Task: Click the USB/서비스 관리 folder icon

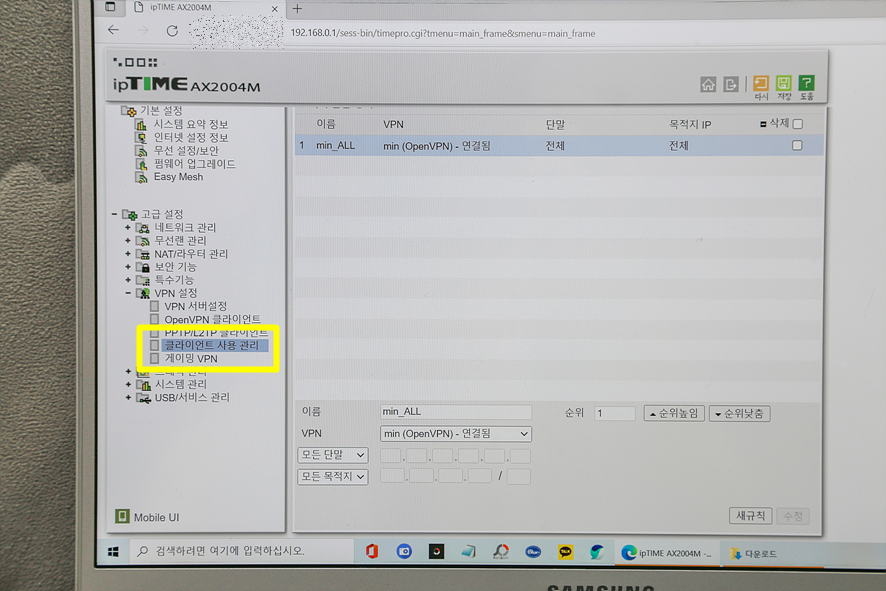Action: coord(143,398)
